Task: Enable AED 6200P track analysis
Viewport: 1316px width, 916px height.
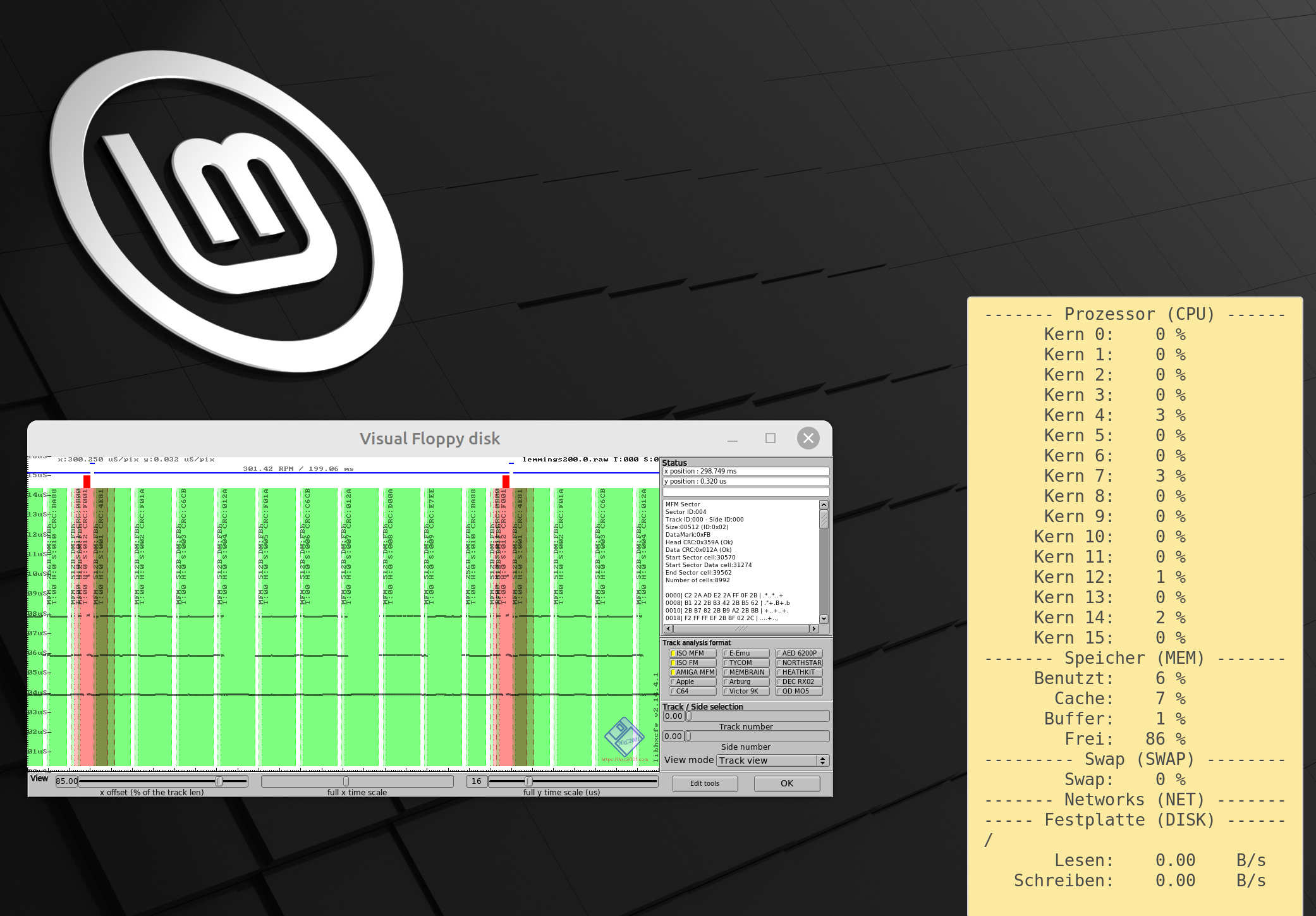Action: pyautogui.click(x=799, y=653)
